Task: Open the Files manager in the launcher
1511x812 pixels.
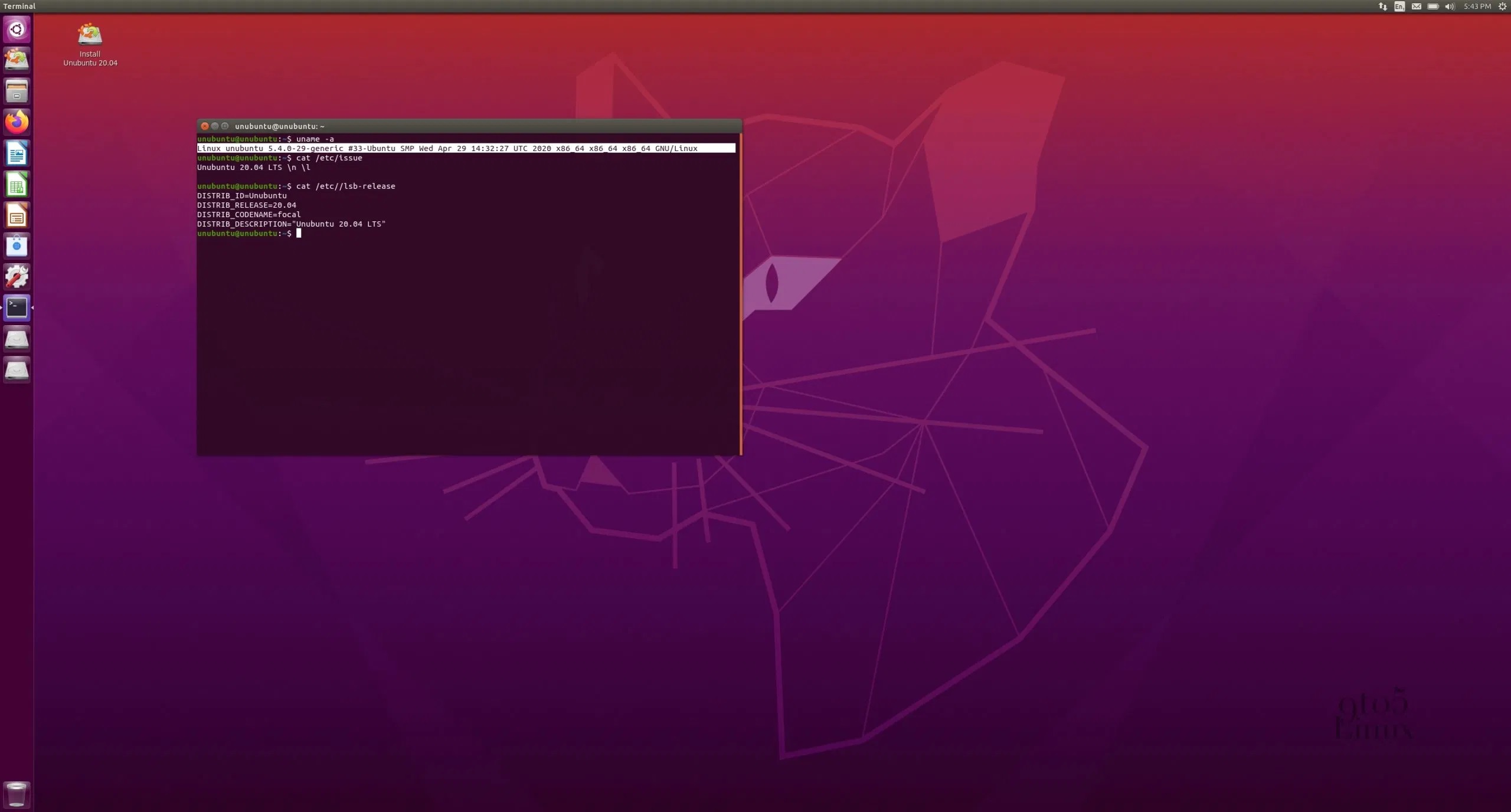Action: coord(17,91)
